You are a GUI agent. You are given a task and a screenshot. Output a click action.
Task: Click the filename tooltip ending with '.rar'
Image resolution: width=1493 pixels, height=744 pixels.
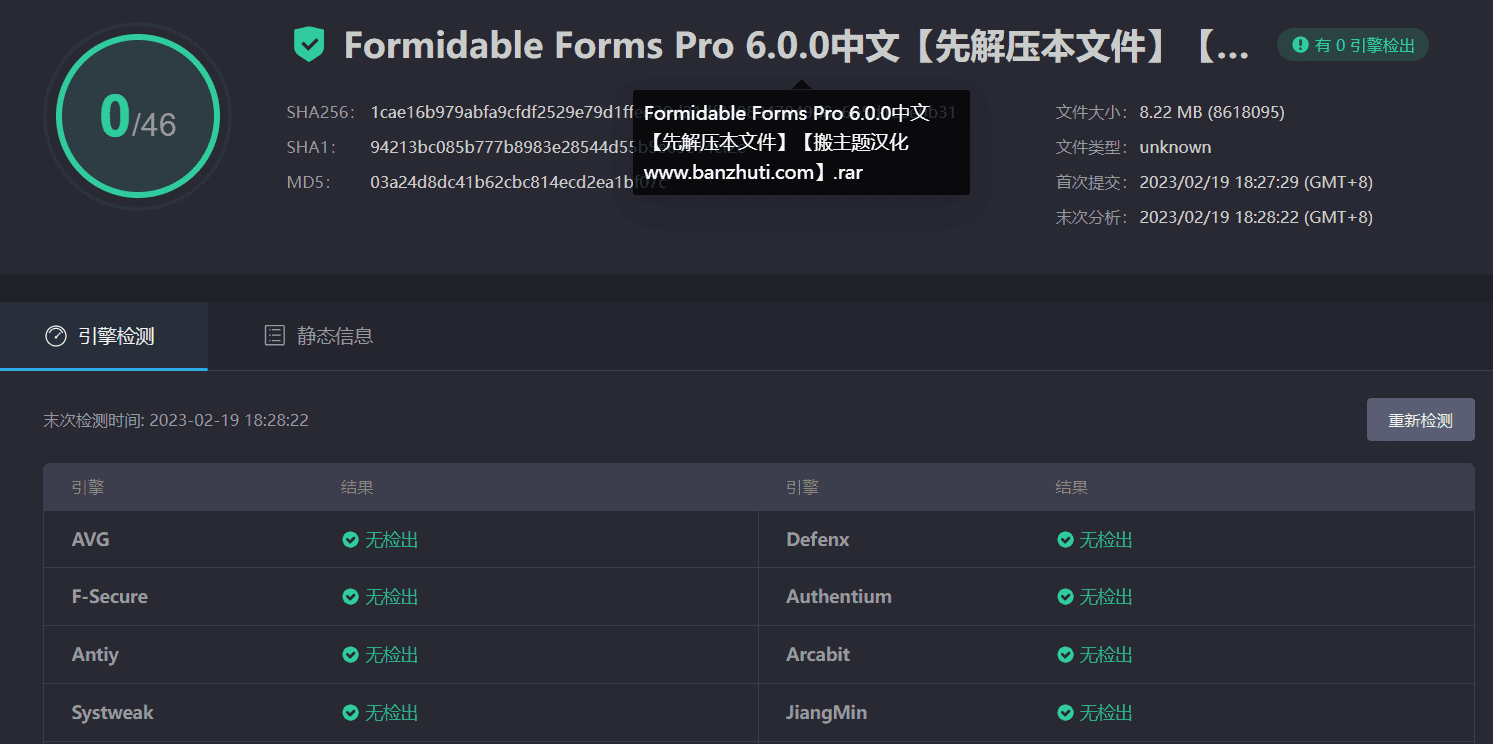click(x=801, y=143)
